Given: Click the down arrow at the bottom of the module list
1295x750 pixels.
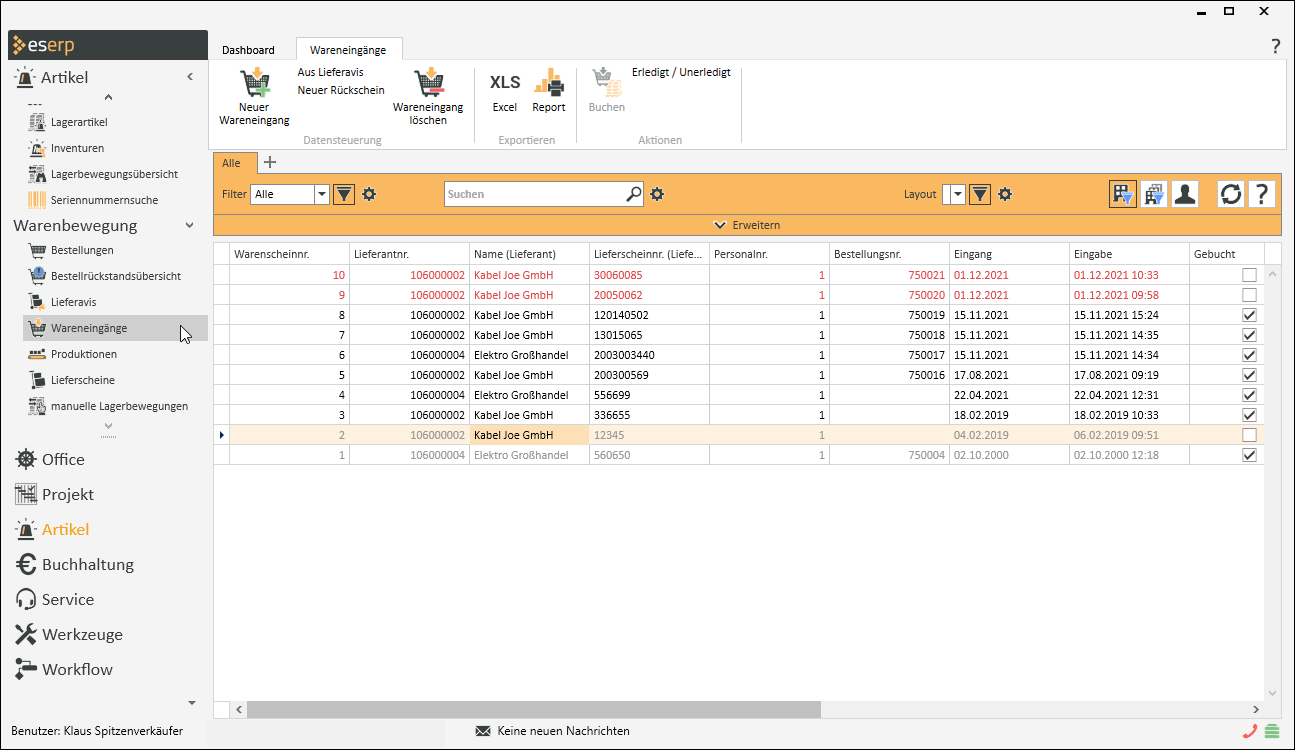Looking at the screenshot, I should pyautogui.click(x=192, y=703).
